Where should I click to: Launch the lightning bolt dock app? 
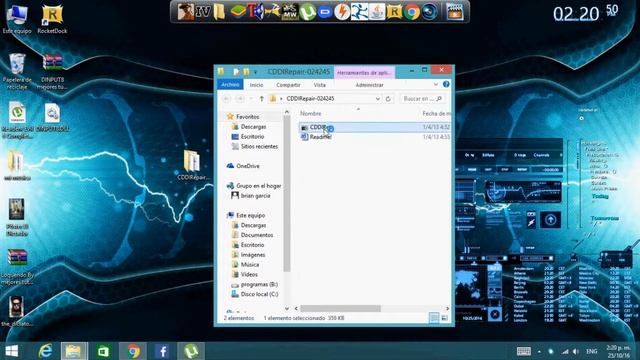[342, 12]
